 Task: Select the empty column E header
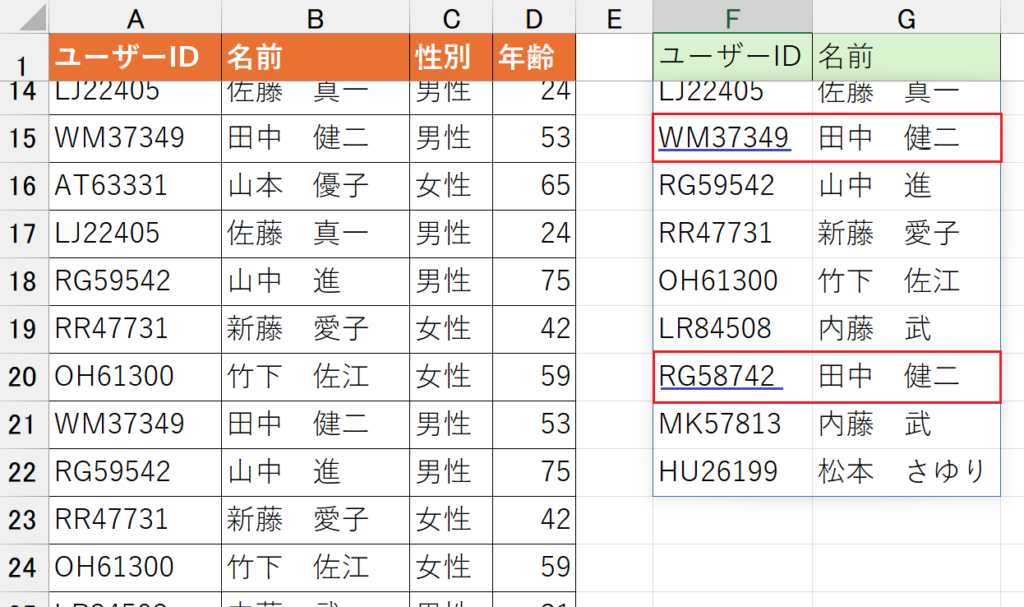[x=613, y=15]
